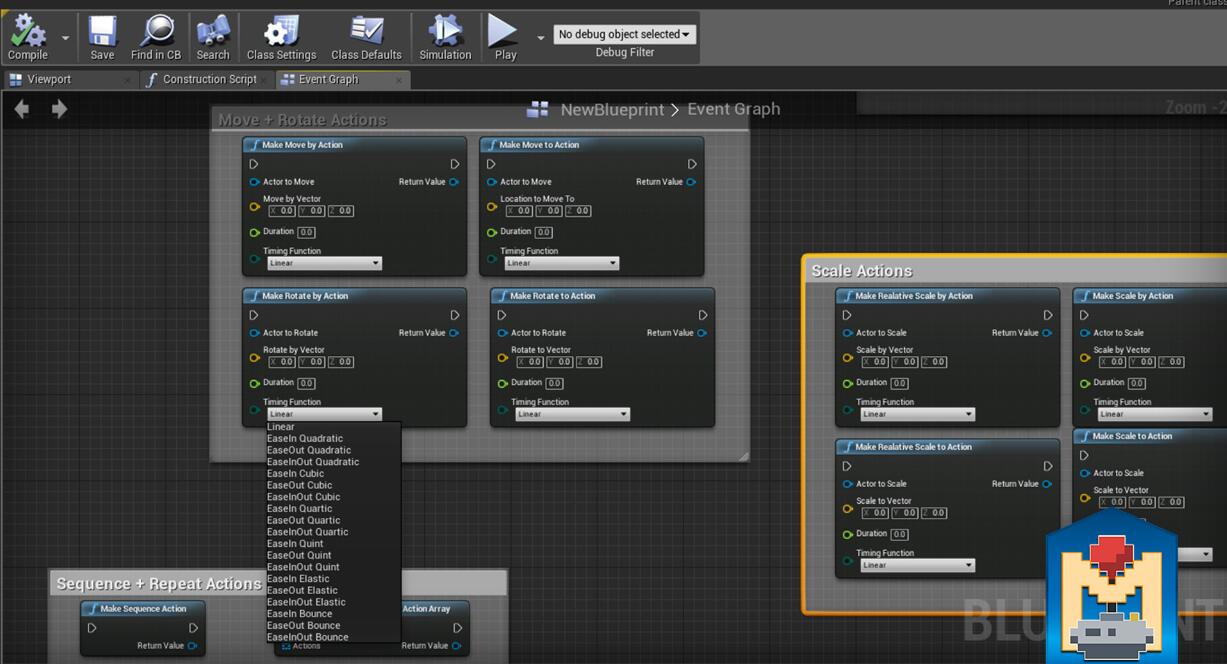Navigate back with the left arrow
This screenshot has width=1227, height=664.
[22, 109]
